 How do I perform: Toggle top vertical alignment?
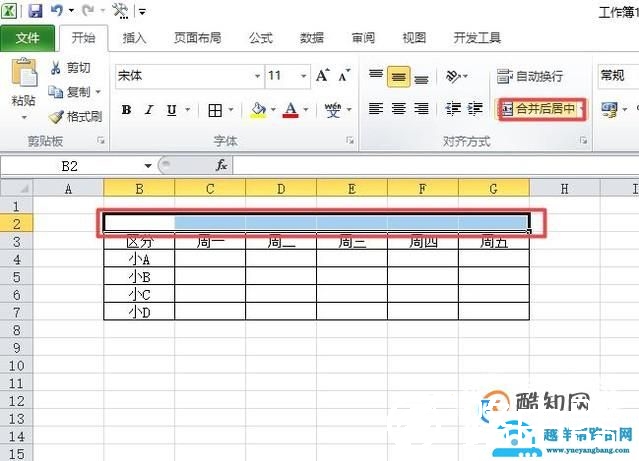click(376, 75)
